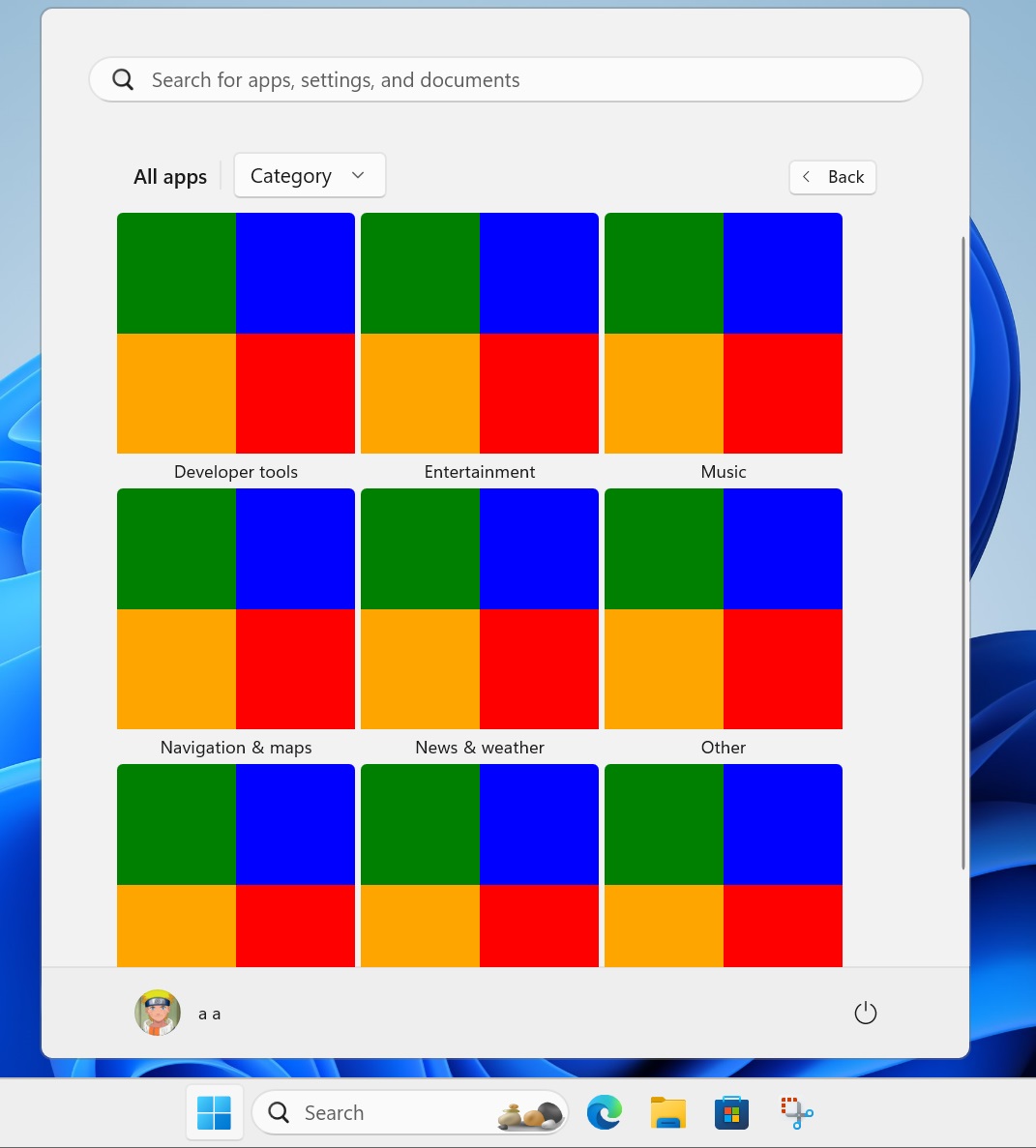The height and width of the screenshot is (1148, 1036).
Task: Click the Start button on the taskbar
Action: click(x=214, y=1112)
